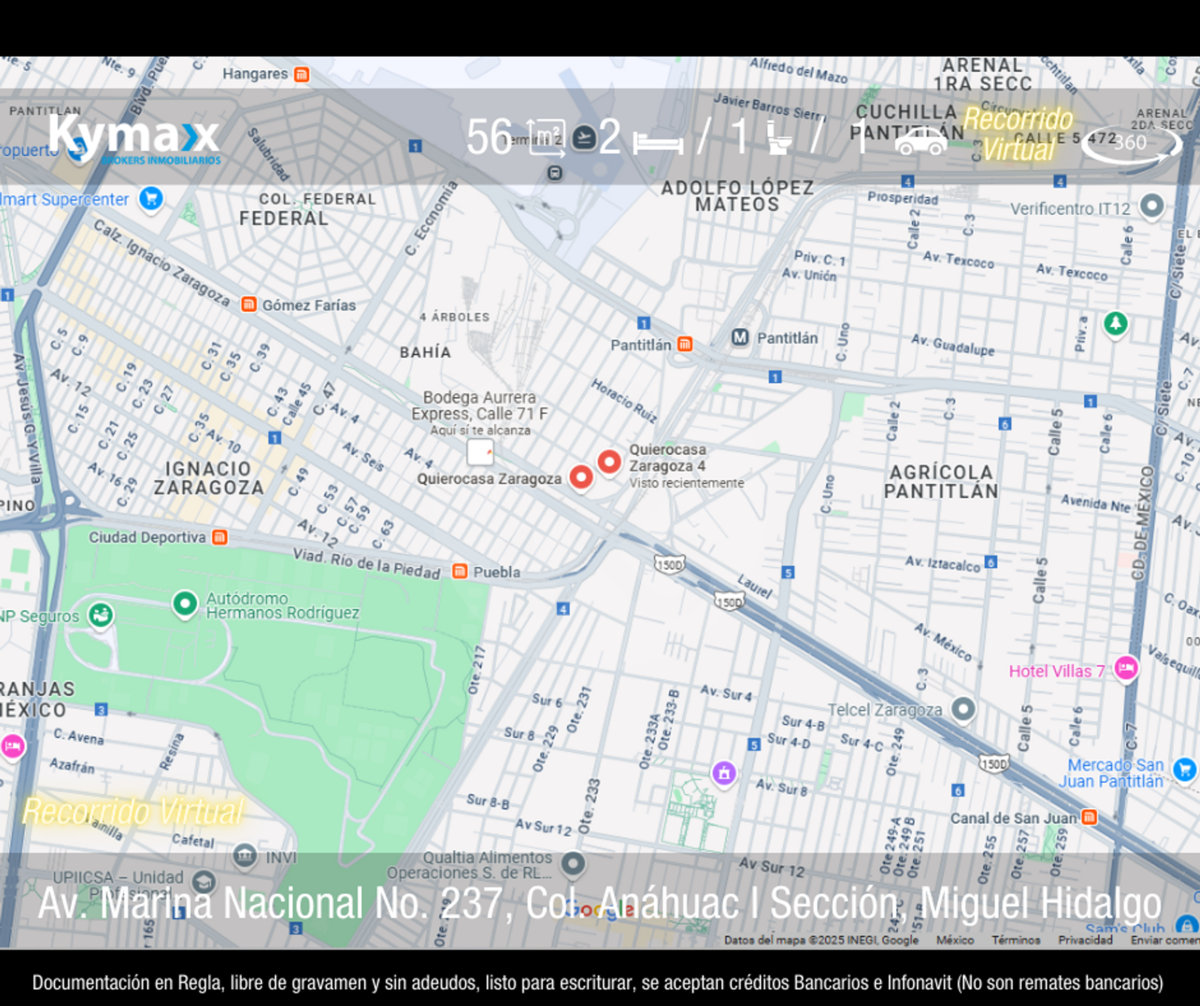Select the 'Av. México' street label
This screenshot has height=1006, width=1200.
coord(944,642)
